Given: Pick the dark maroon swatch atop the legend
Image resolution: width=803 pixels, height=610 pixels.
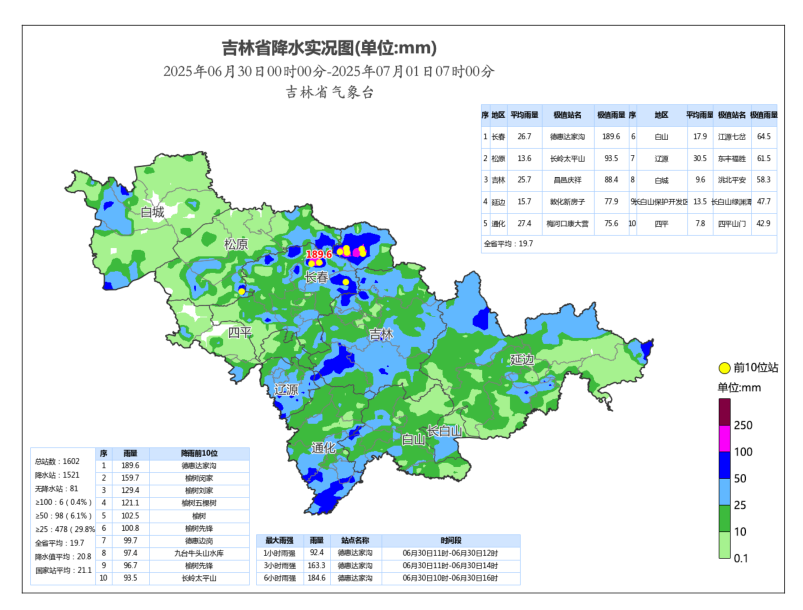Looking at the screenshot, I should click(725, 411).
